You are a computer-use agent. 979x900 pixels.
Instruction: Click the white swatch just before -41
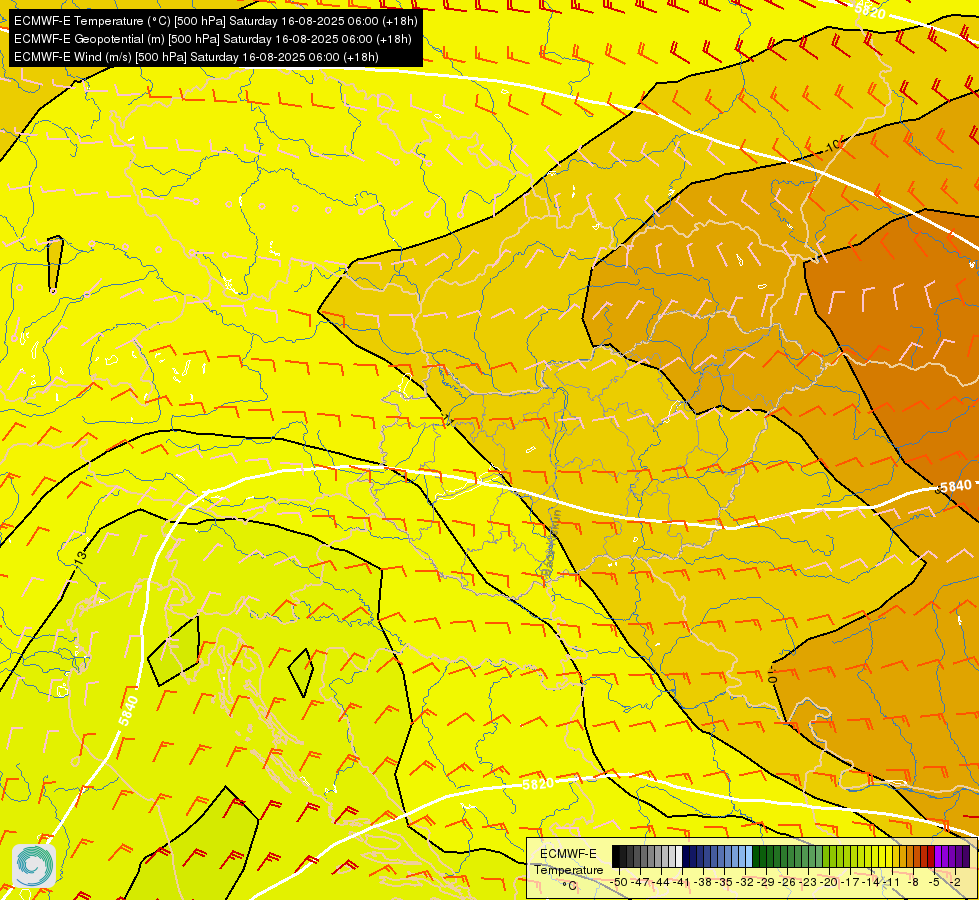pos(679,856)
